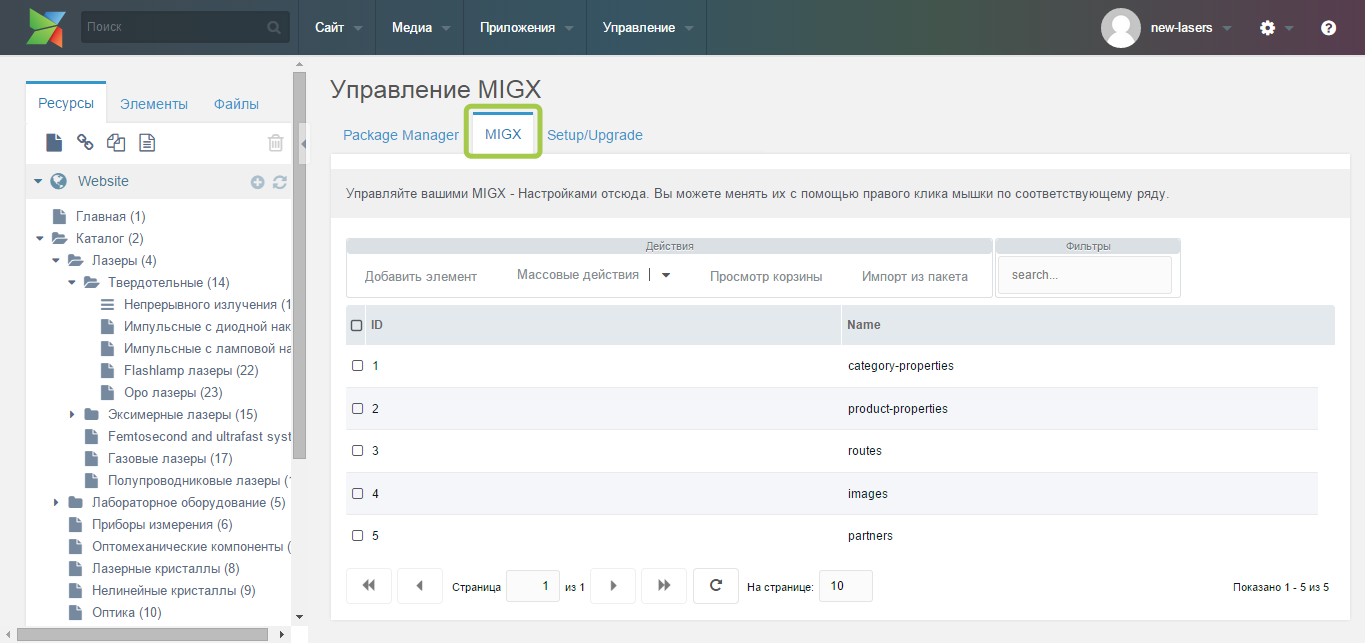Select the Ресурсы tab
Viewport: 1365px width, 643px height.
pyautogui.click(x=66, y=103)
